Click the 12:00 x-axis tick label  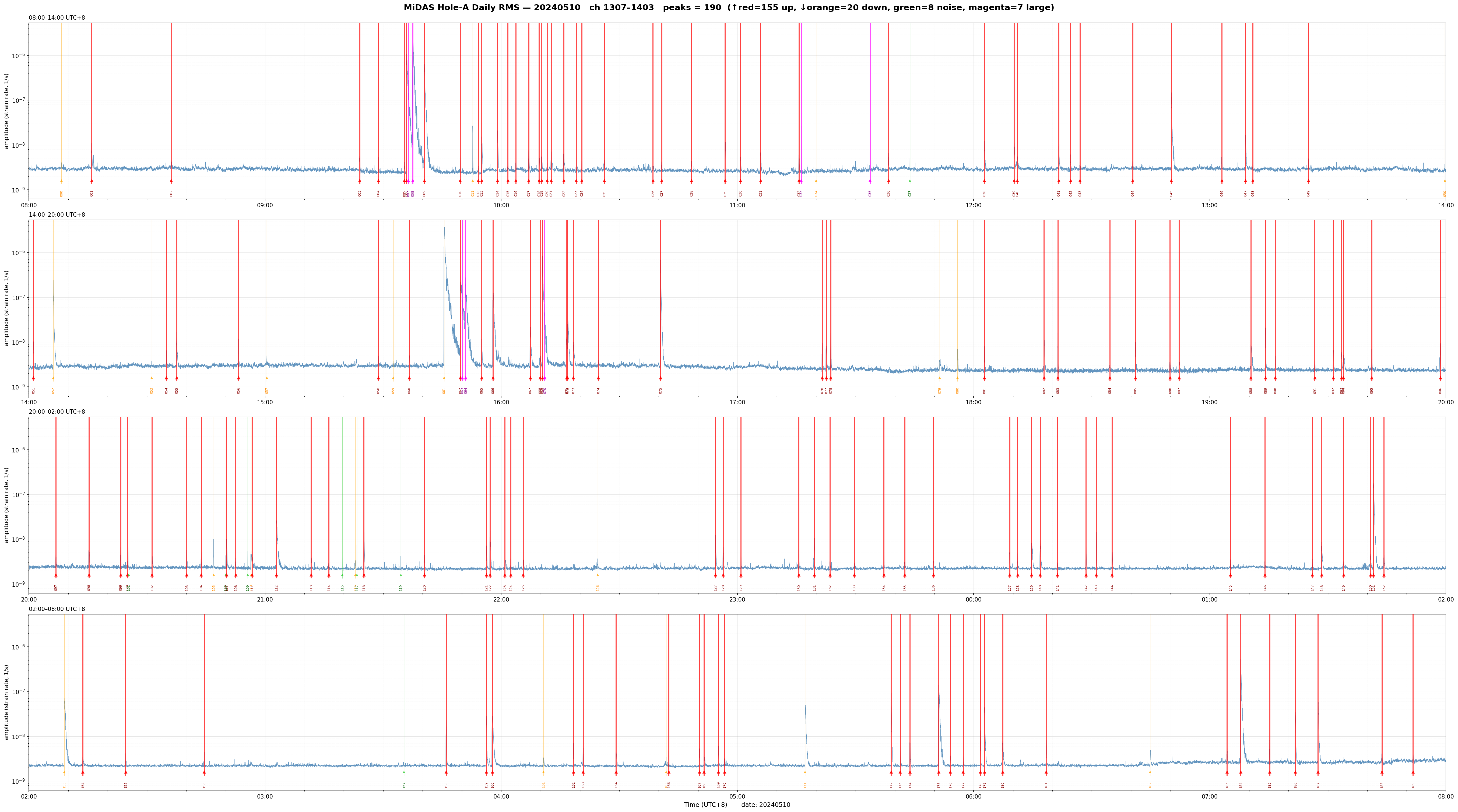(974, 205)
